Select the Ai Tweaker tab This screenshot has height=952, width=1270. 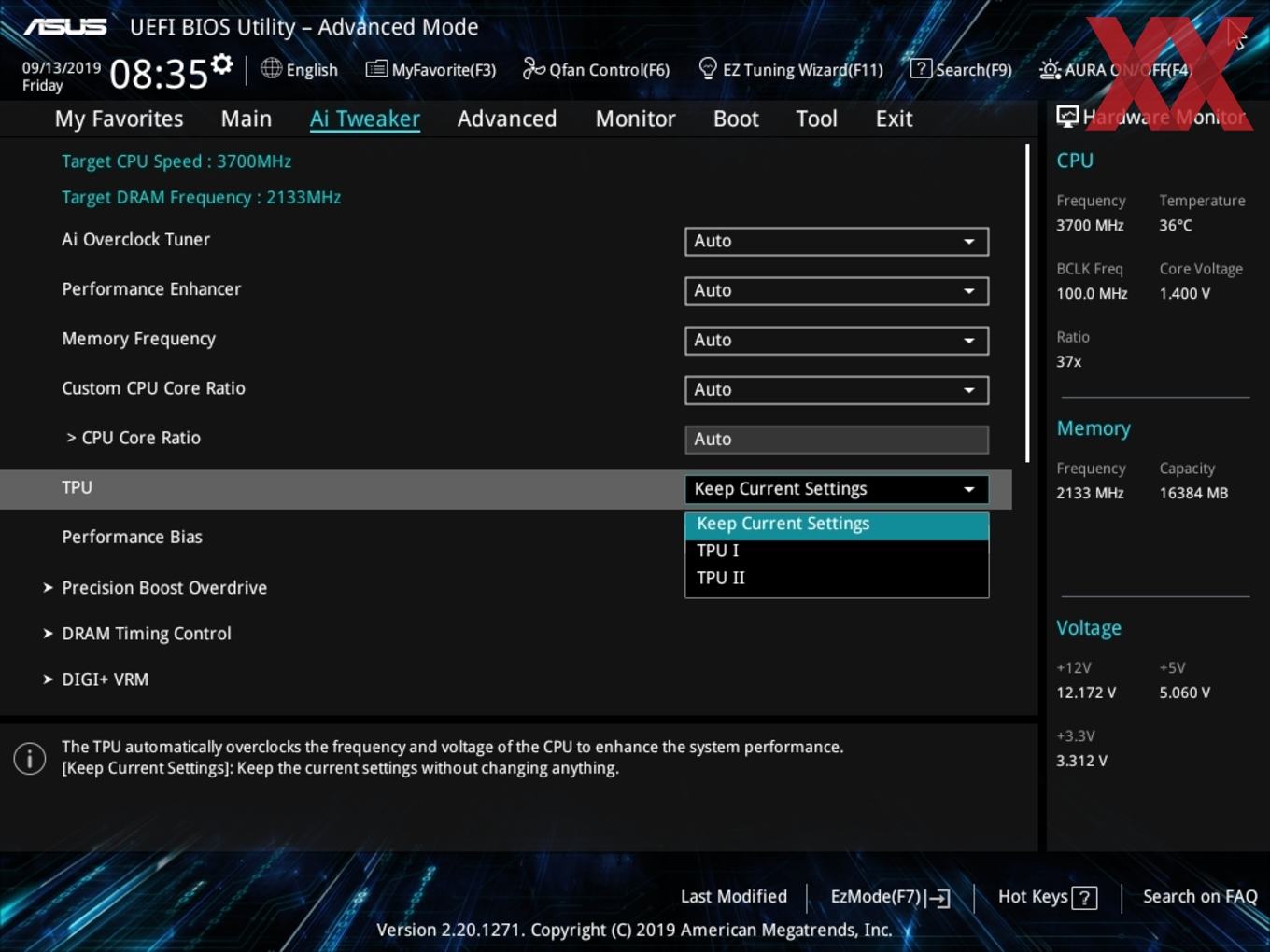tap(365, 119)
